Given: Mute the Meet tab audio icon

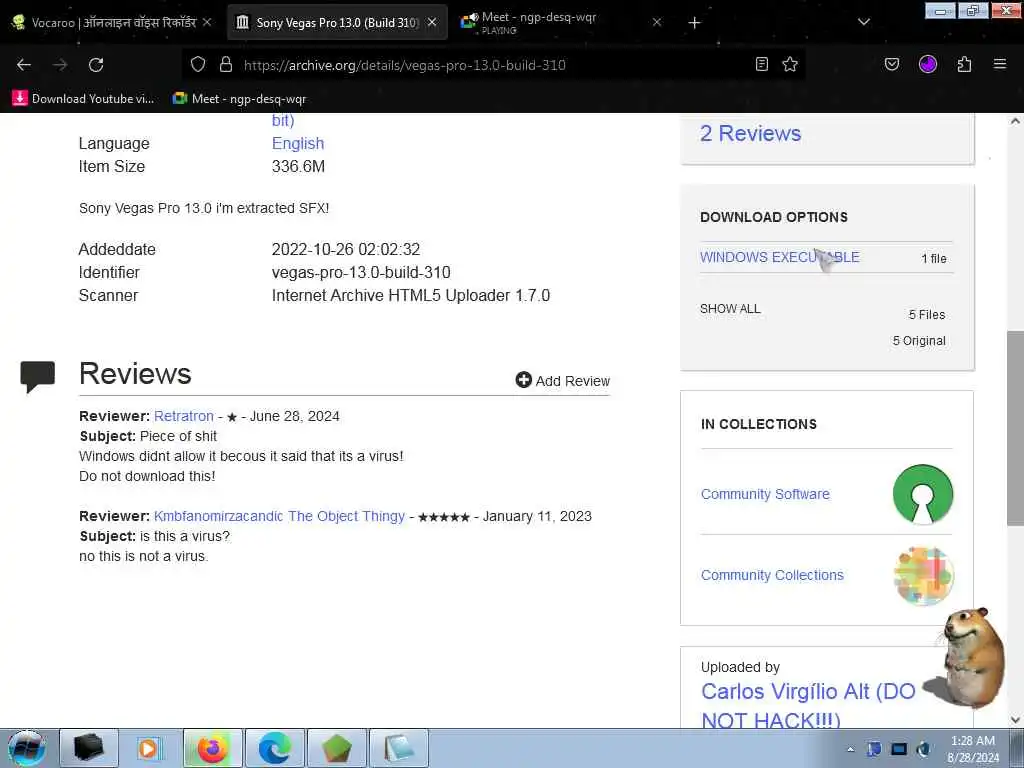Looking at the screenshot, I should click(472, 18).
